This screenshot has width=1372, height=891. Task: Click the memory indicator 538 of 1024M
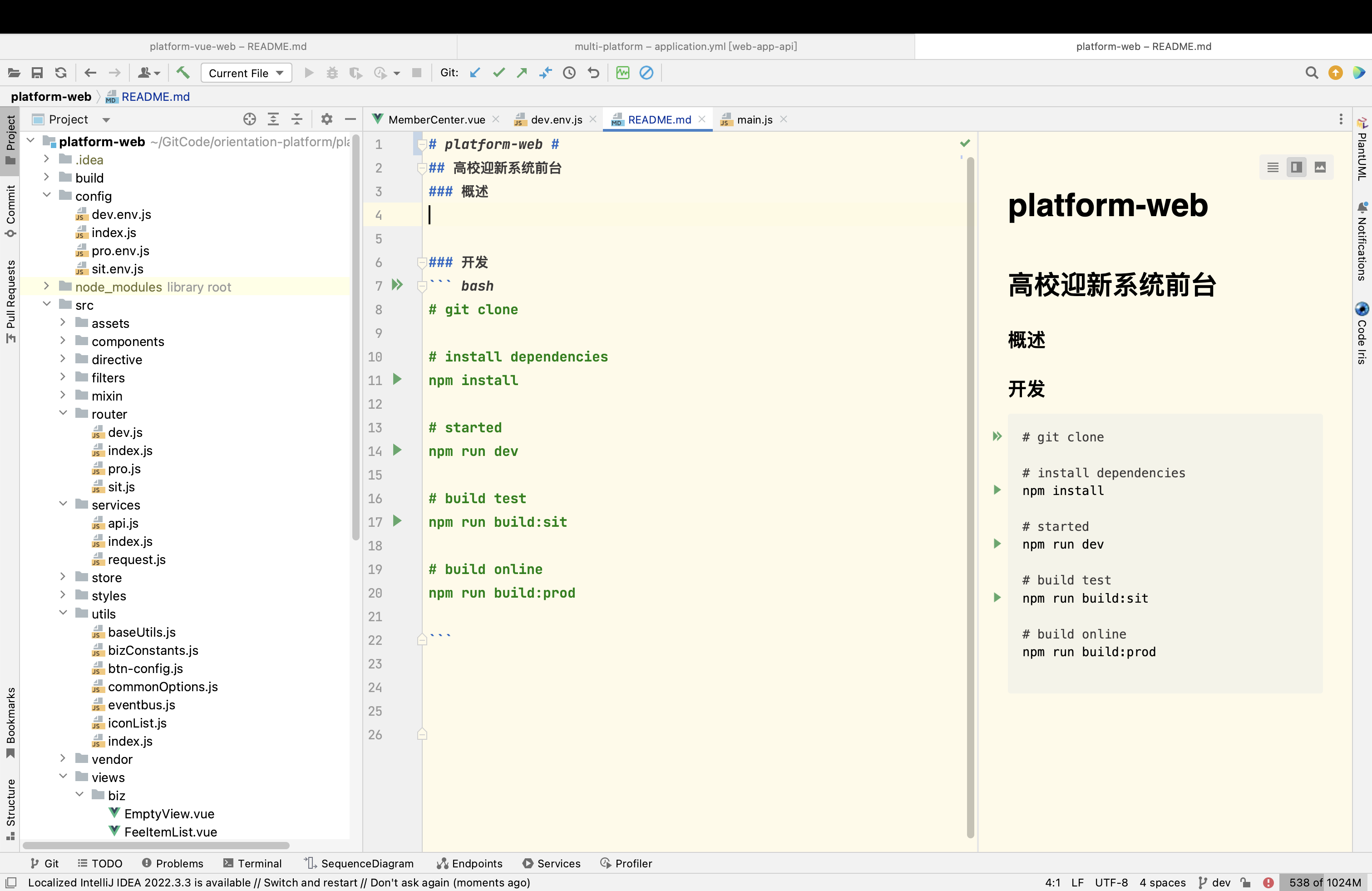pyautogui.click(x=1325, y=882)
